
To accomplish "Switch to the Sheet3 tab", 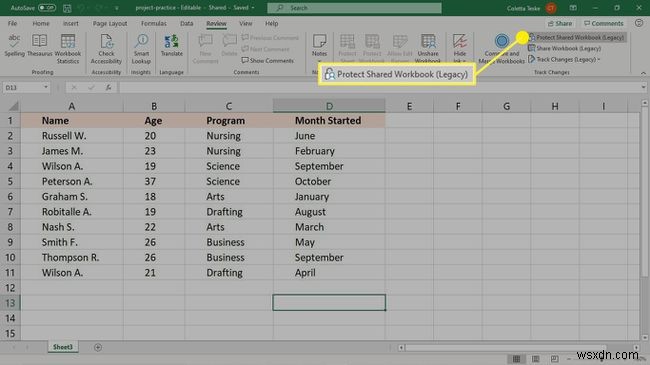I will (63, 347).
